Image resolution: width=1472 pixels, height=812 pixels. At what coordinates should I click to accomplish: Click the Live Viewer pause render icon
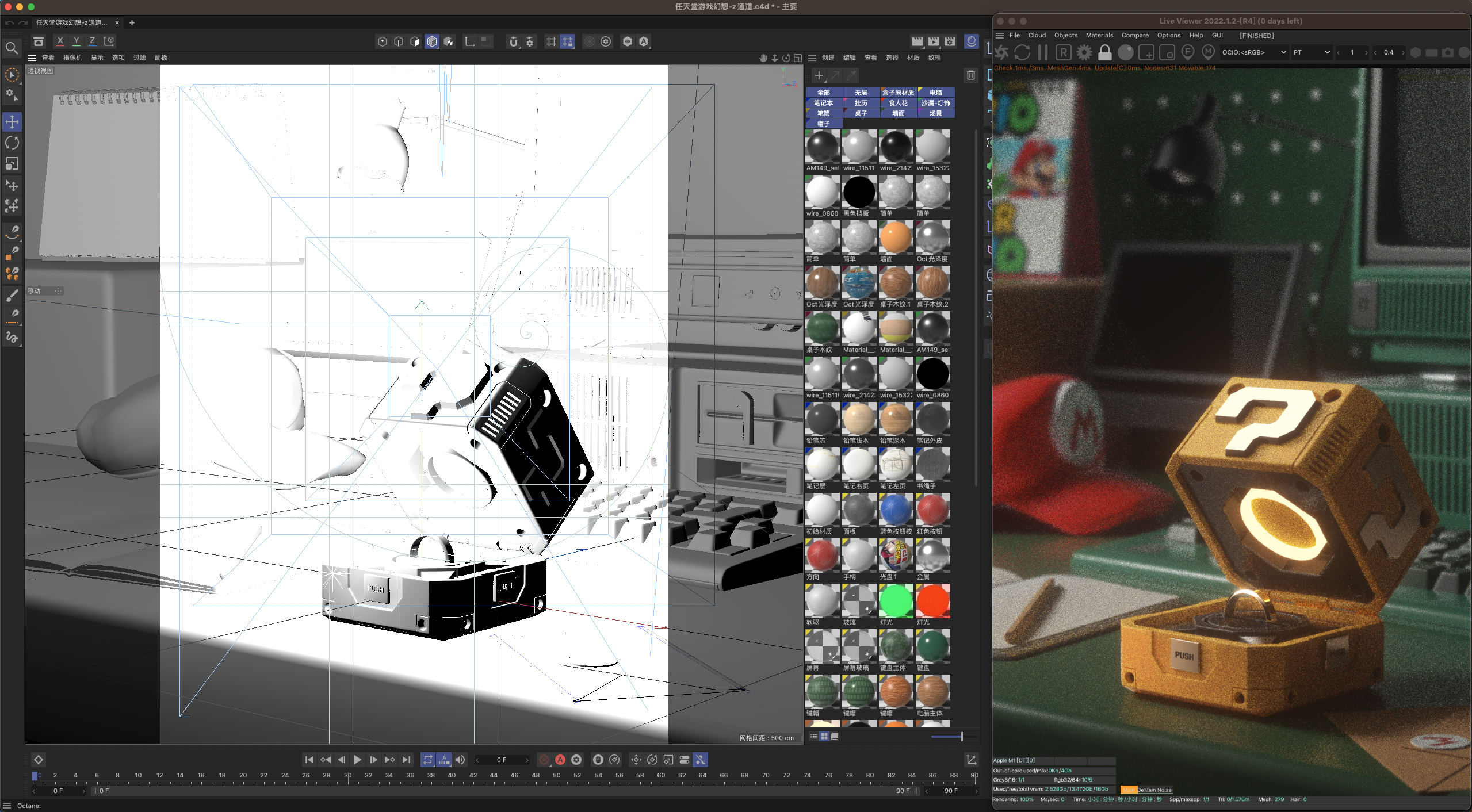pos(1042,52)
